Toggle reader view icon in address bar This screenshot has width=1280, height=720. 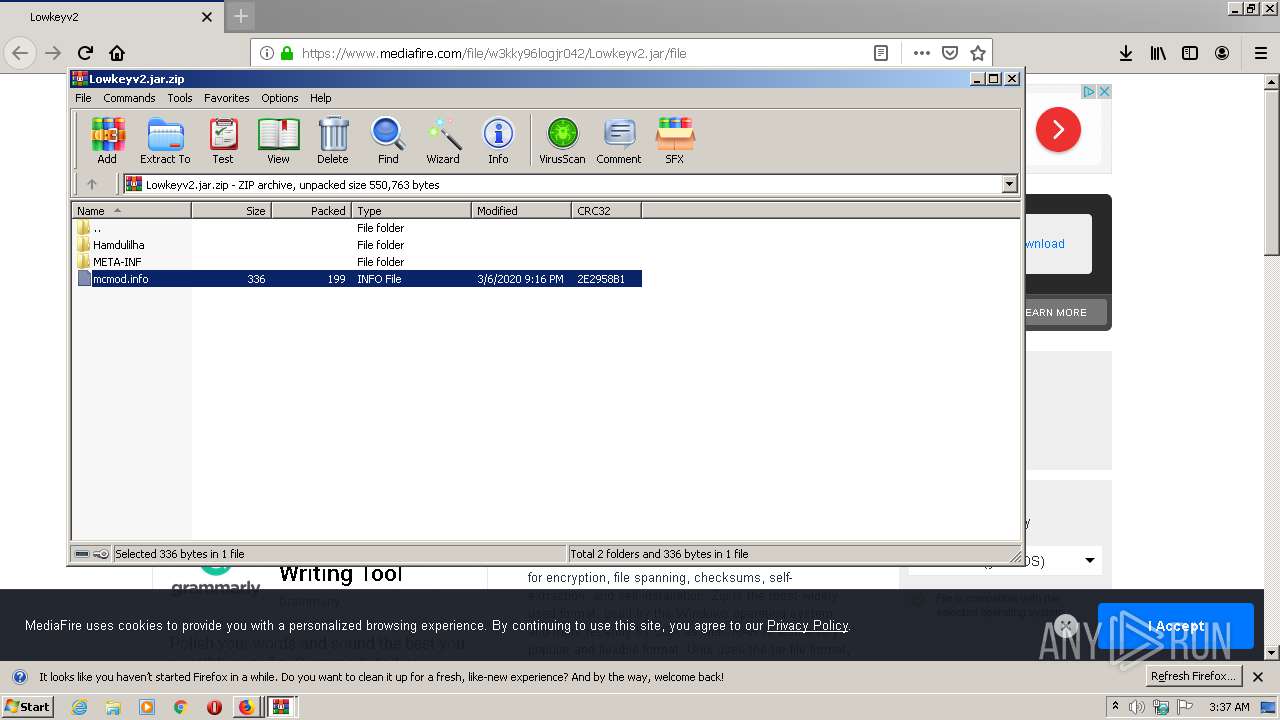tap(881, 53)
